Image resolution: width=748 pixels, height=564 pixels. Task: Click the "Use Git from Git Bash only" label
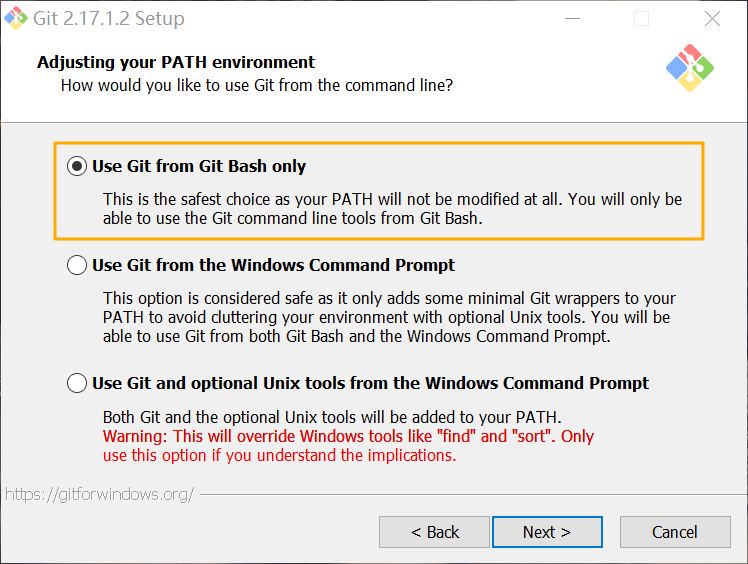click(199, 166)
